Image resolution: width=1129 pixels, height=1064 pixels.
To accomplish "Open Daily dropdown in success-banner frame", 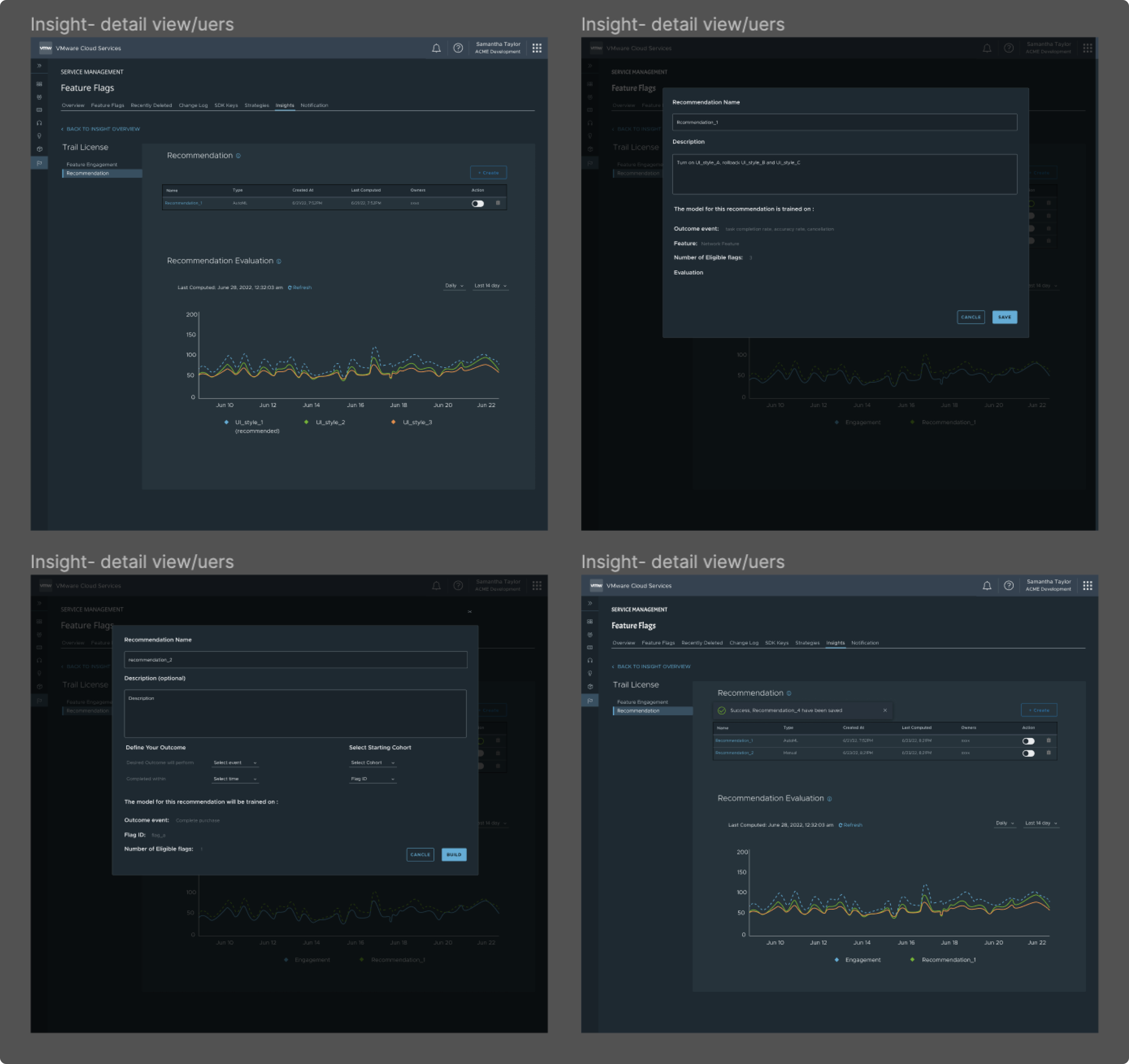I will coord(1005,823).
